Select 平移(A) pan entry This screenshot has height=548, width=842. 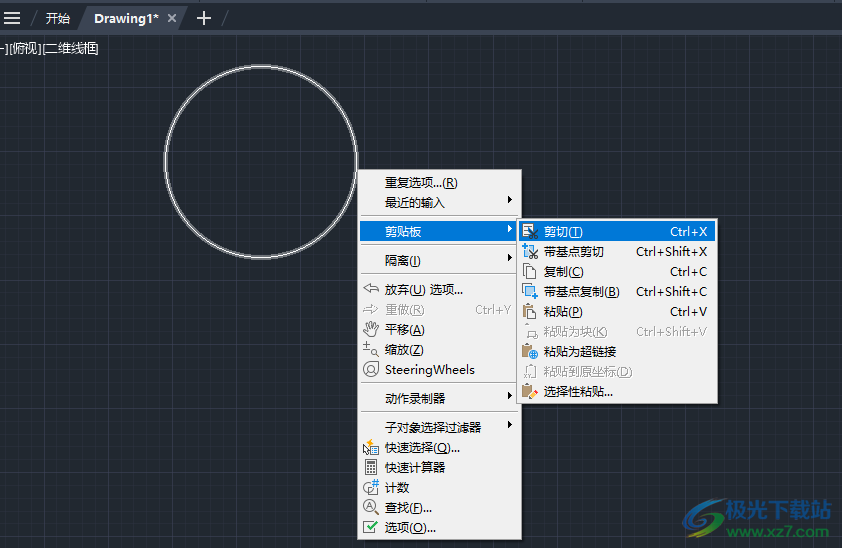pos(439,329)
